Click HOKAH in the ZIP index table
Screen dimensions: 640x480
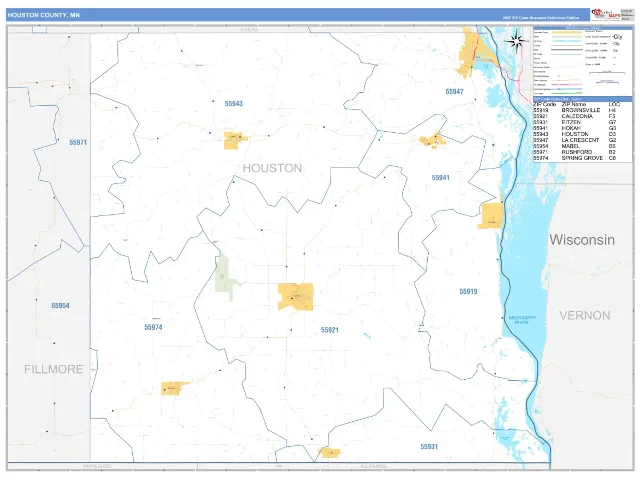pyautogui.click(x=571, y=128)
